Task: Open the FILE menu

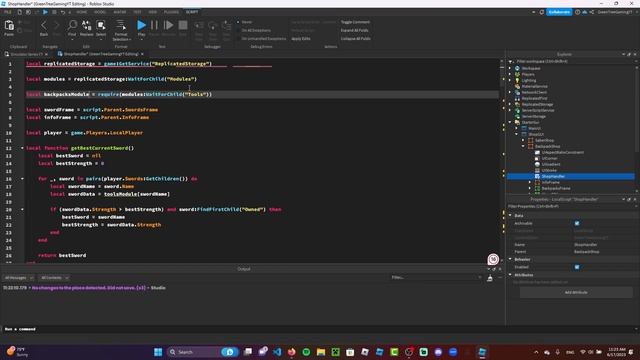Action: (x=7, y=12)
